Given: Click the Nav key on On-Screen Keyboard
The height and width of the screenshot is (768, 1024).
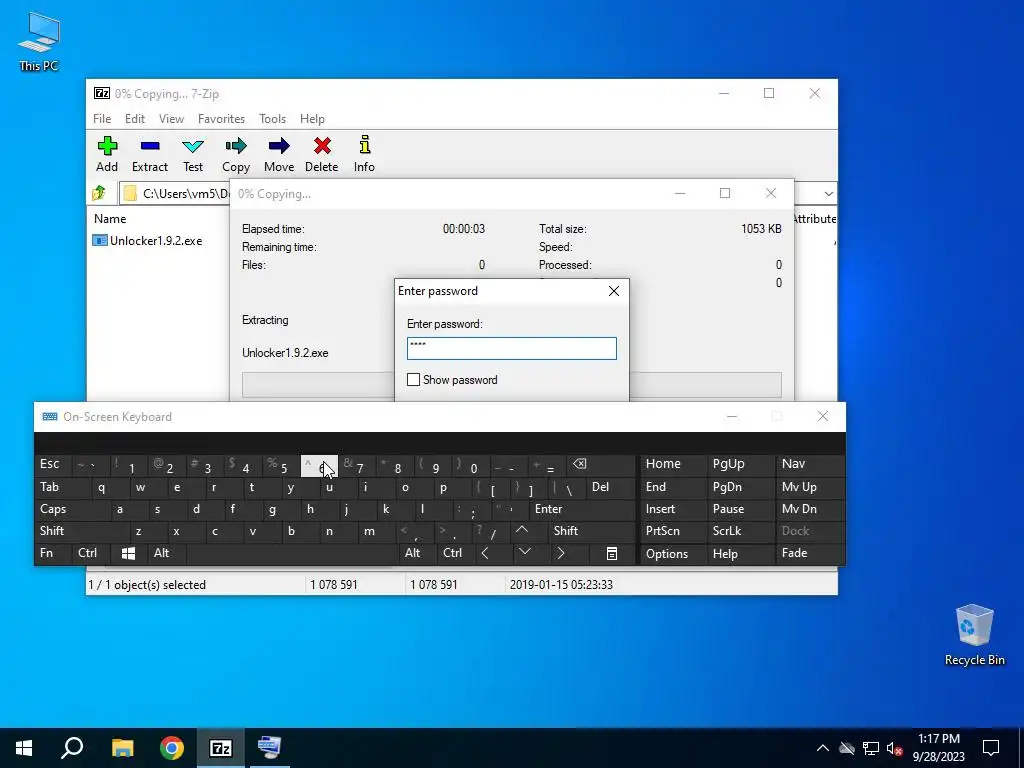Looking at the screenshot, I should click(x=810, y=464).
